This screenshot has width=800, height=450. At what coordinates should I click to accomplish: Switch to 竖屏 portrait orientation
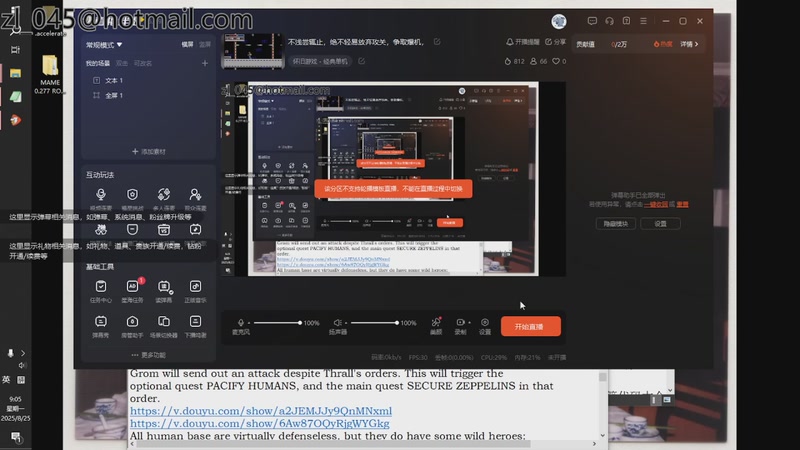tap(205, 44)
